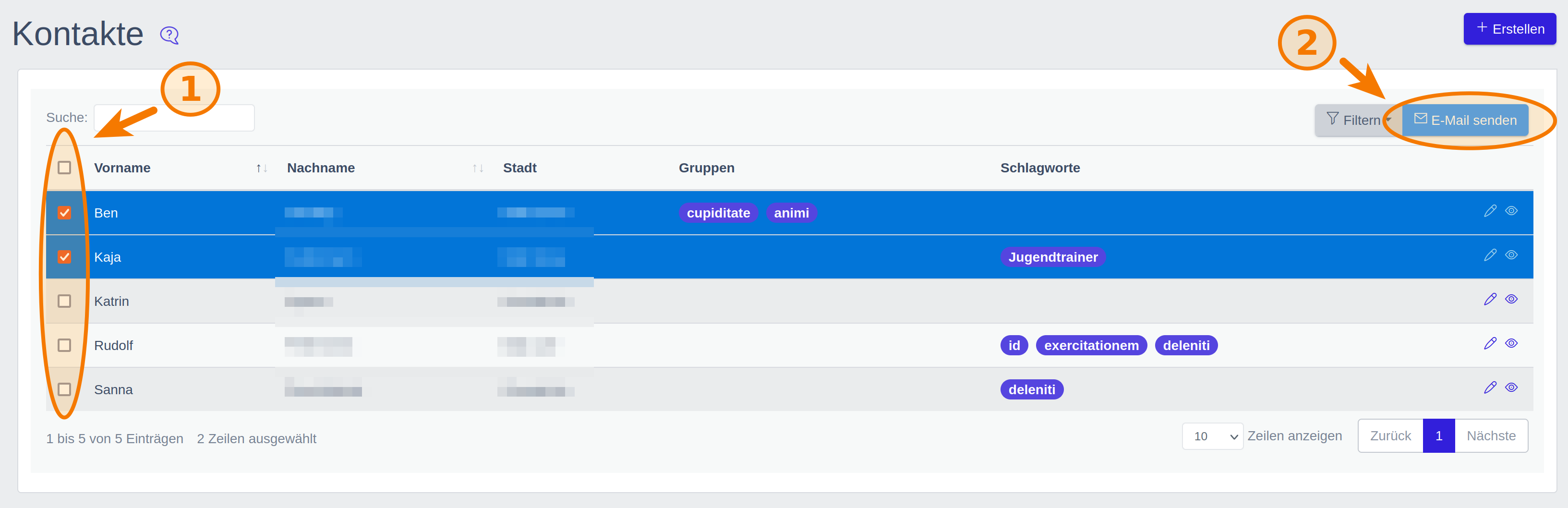Show Katrin's contact using eye icon
Screen dimensions: 1568x508
1511,299
